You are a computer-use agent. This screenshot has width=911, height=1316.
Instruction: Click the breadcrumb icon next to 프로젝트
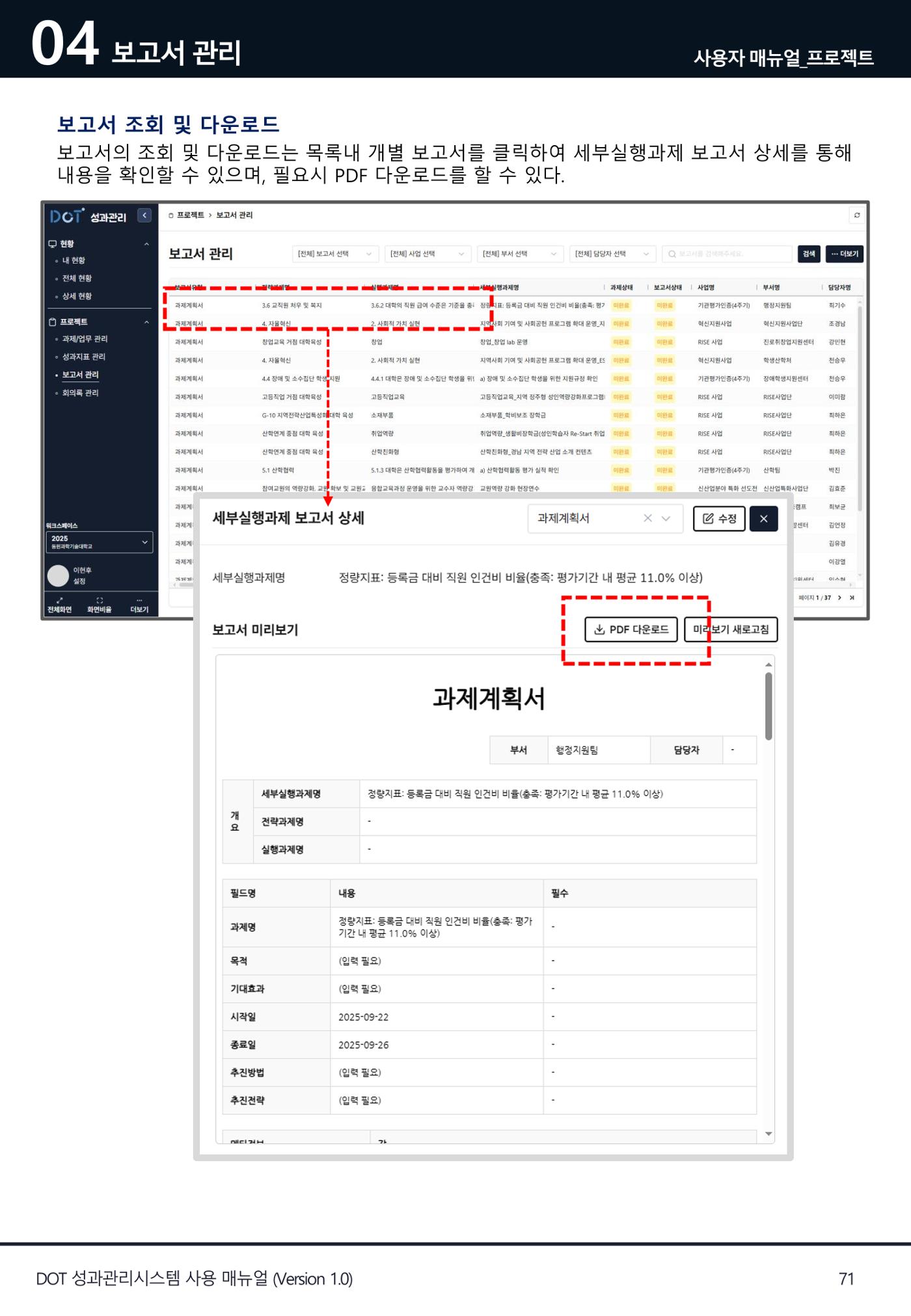point(171,215)
